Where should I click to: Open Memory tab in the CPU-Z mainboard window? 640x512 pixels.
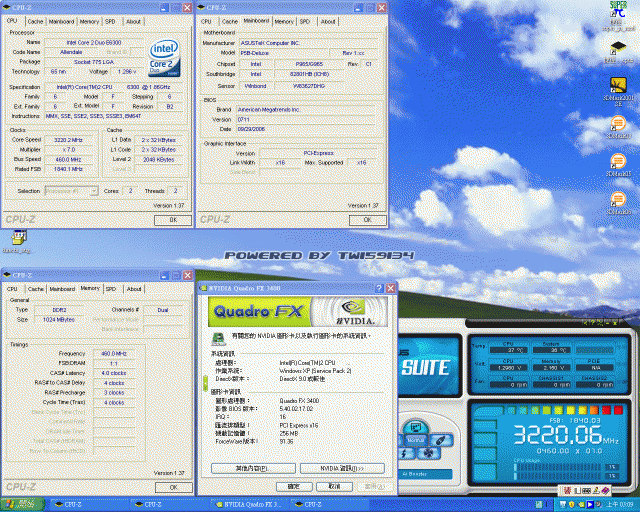click(284, 22)
